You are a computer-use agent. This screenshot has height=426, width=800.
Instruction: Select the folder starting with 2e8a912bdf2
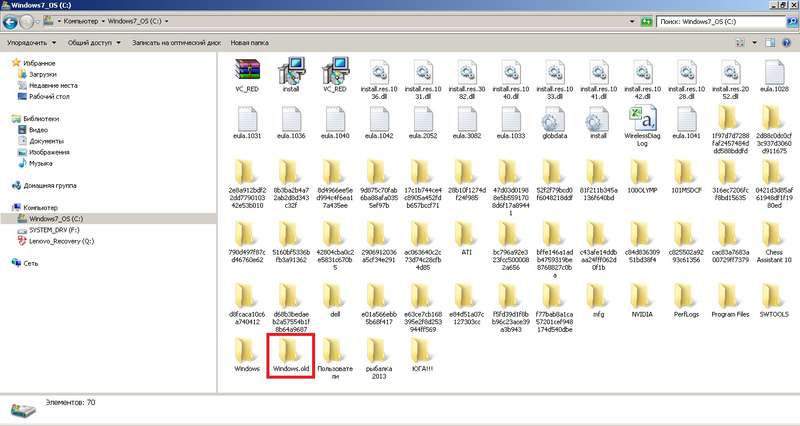tap(247, 184)
